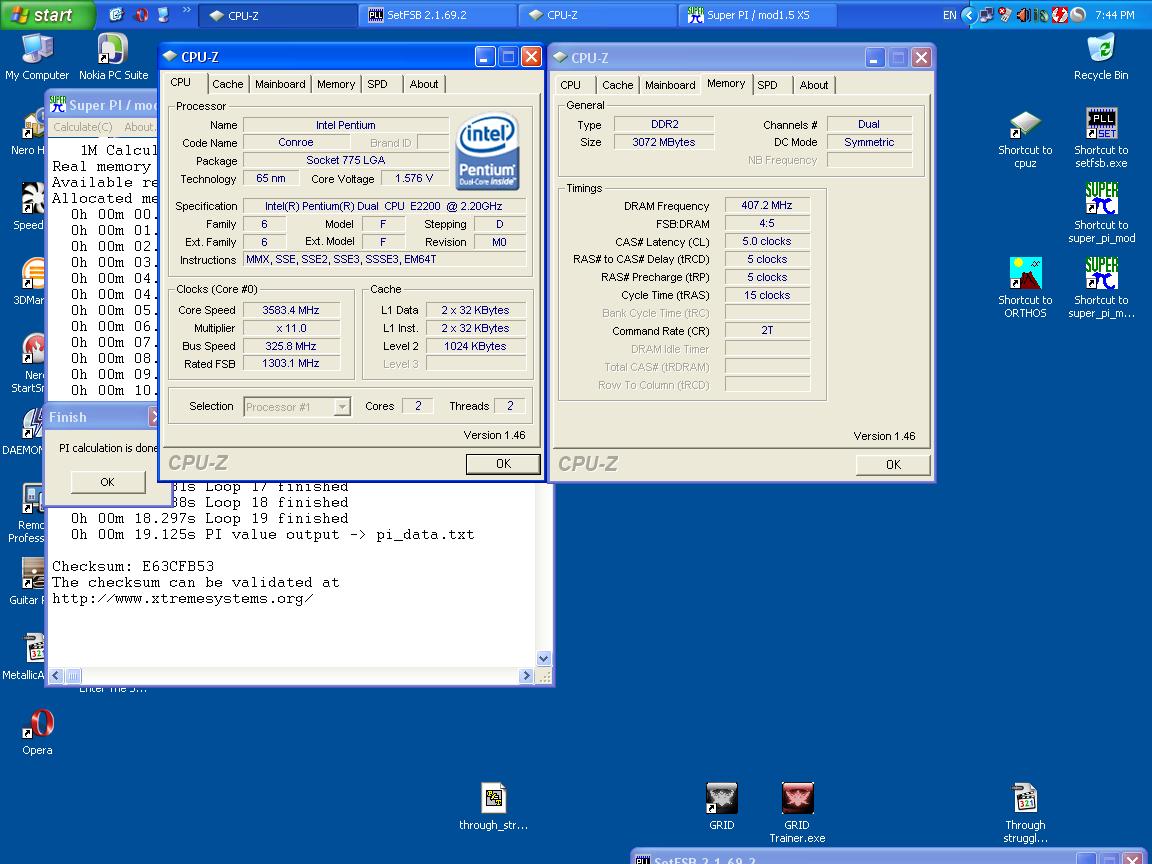Click the Start button
The image size is (1152, 864).
(48, 15)
